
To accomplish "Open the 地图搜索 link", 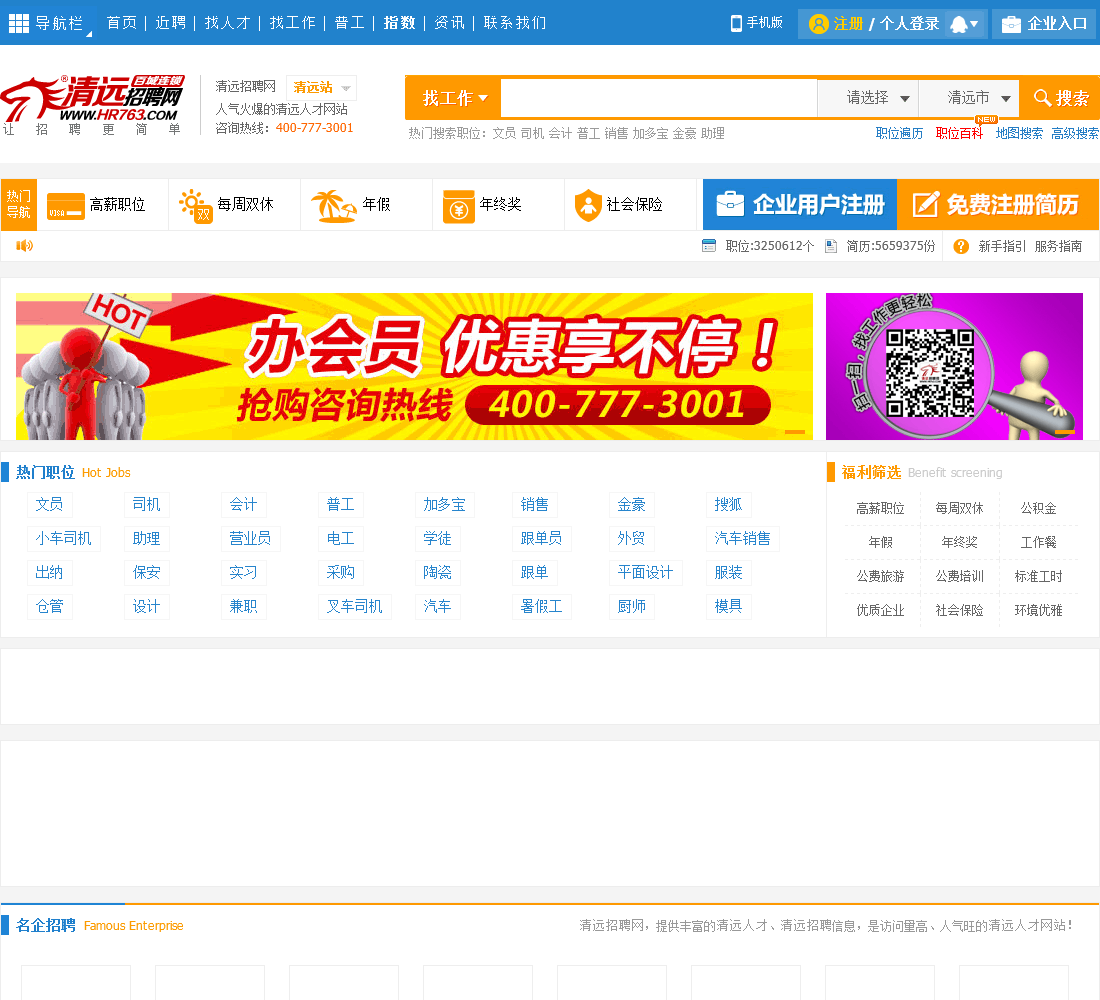I will pyautogui.click(x=1019, y=133).
